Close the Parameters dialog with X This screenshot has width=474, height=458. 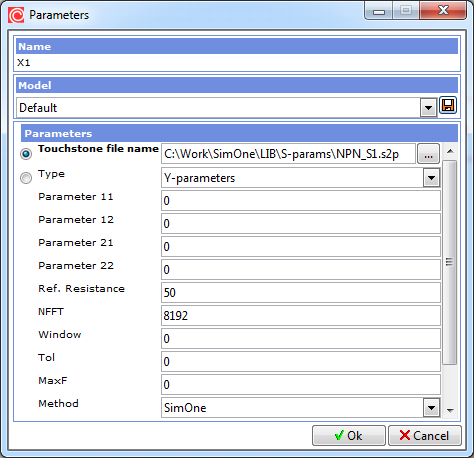pyautogui.click(x=443, y=11)
